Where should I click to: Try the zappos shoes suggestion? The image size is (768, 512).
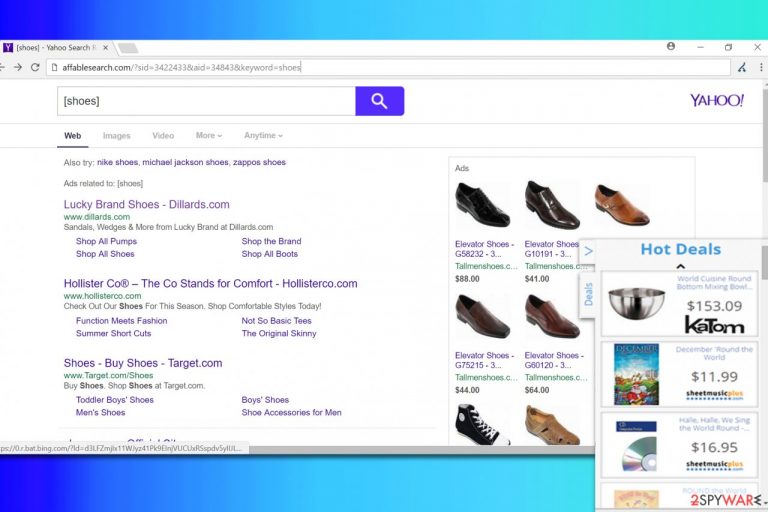click(x=259, y=162)
